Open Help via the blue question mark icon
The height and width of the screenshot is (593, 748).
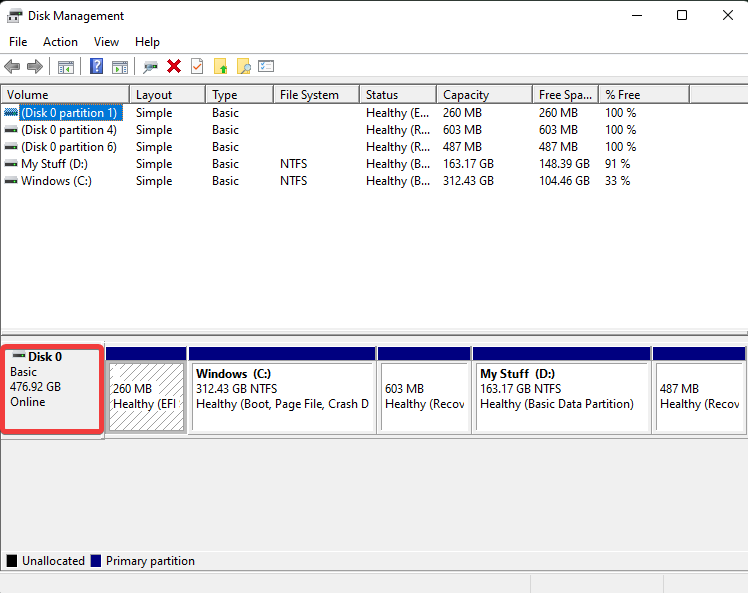(x=97, y=67)
